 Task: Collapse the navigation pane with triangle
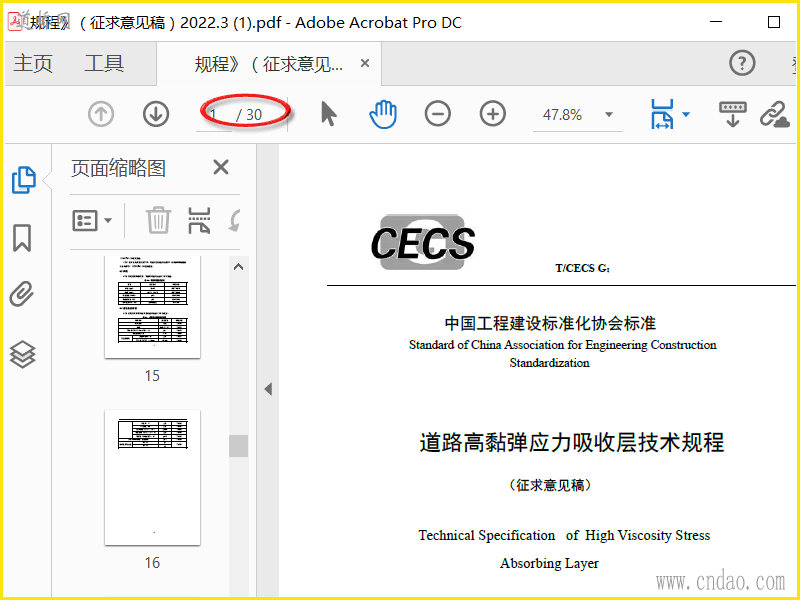coord(268,389)
